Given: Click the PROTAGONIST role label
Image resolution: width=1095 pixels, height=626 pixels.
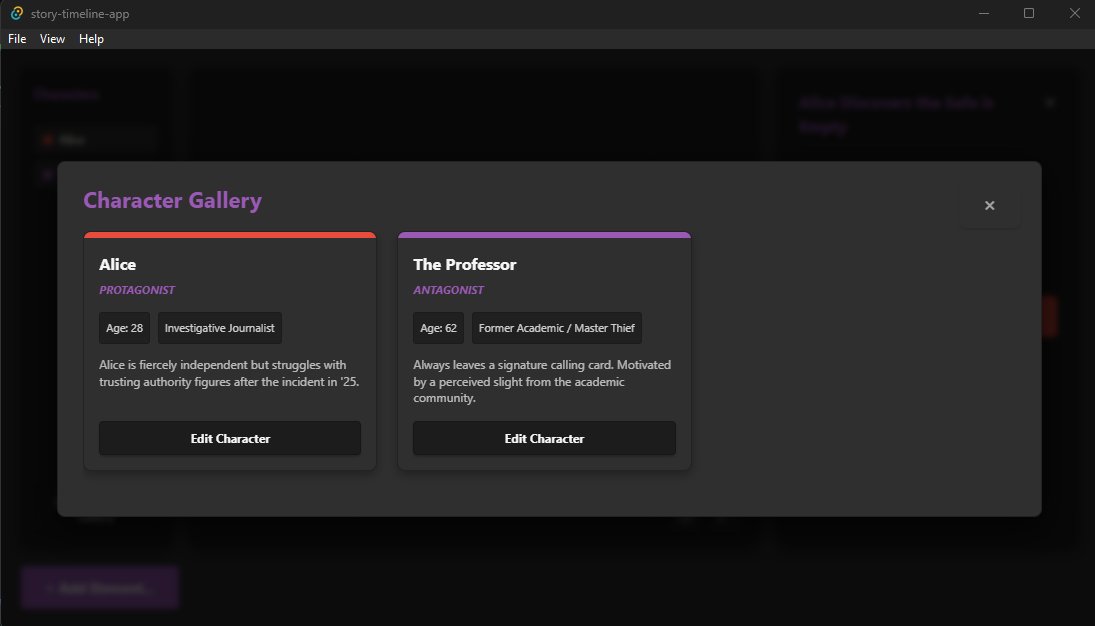Looking at the screenshot, I should [137, 290].
